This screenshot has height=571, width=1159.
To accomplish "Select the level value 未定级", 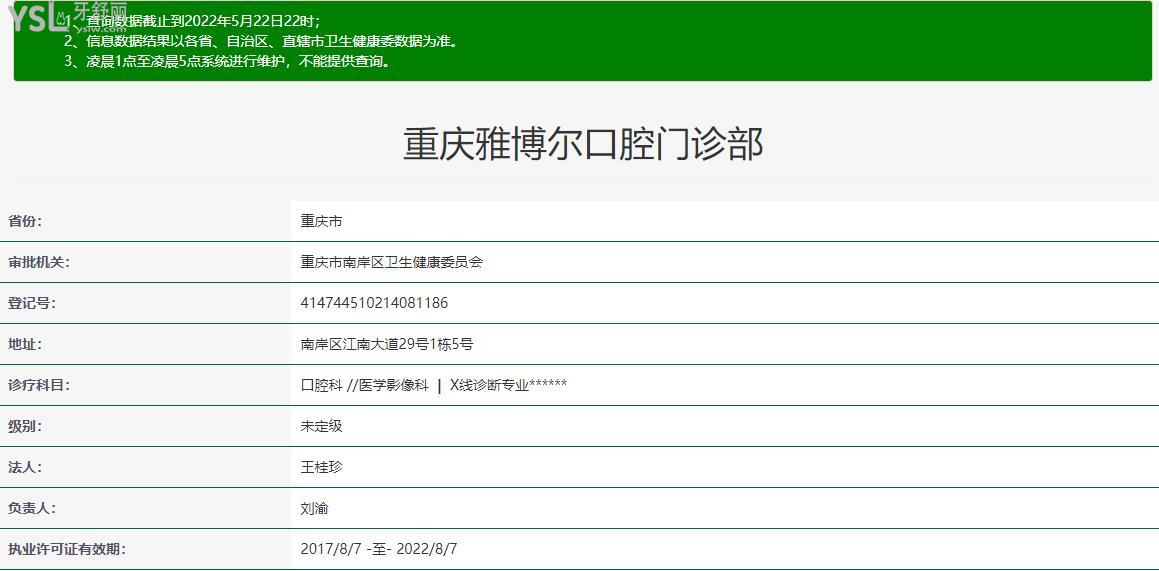I will [322, 426].
